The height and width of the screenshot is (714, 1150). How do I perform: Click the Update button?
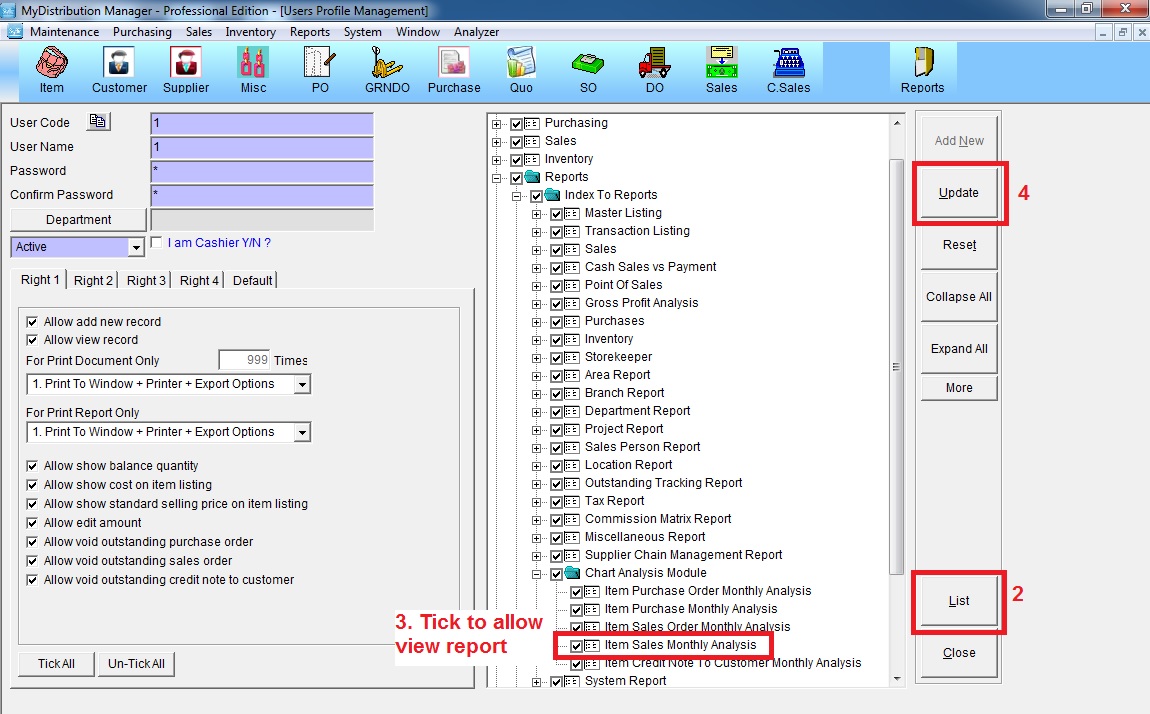click(958, 193)
